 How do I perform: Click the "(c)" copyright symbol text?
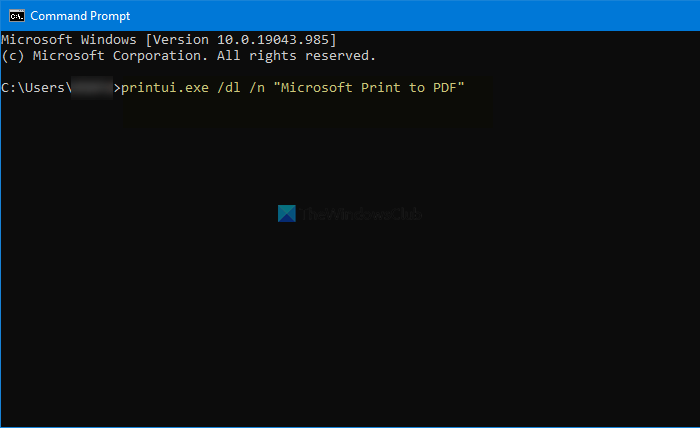pyautogui.click(x=14, y=56)
